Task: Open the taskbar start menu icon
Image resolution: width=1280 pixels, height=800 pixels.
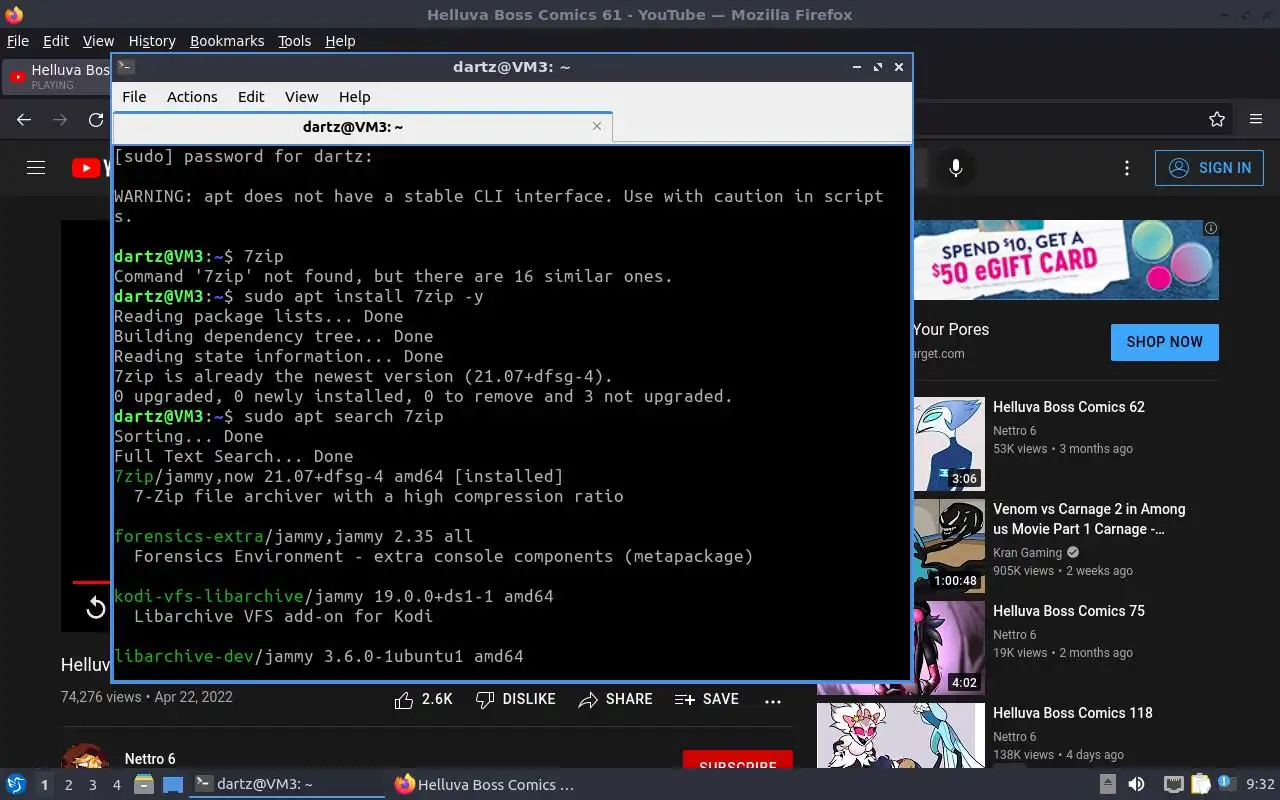Action: [x=16, y=785]
